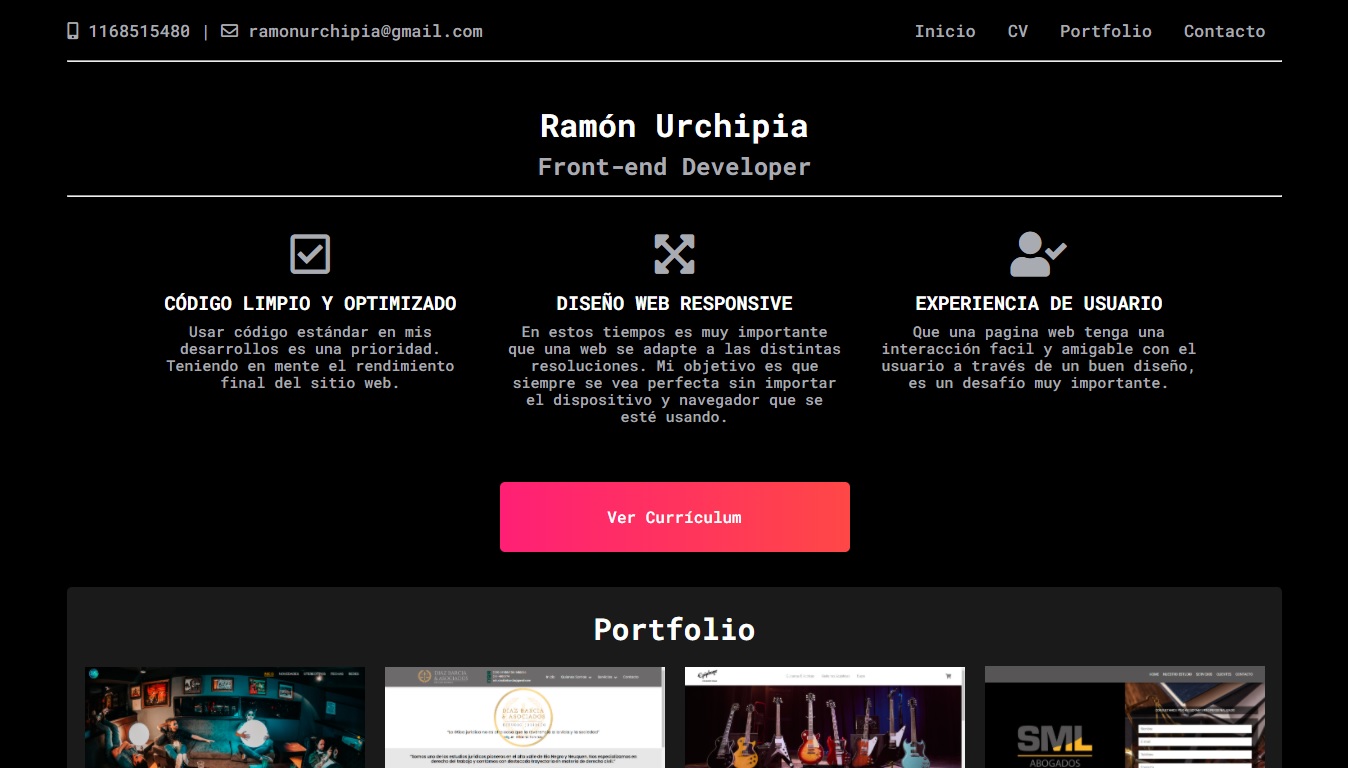Click the ramonurchipia@gmail.com email address

(366, 31)
